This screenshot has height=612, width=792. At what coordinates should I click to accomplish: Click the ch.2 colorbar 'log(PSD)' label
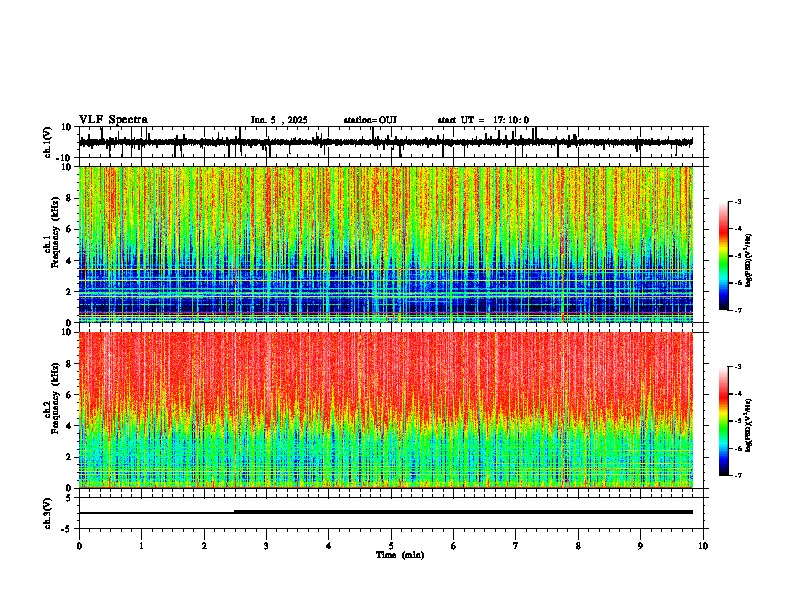pos(748,425)
